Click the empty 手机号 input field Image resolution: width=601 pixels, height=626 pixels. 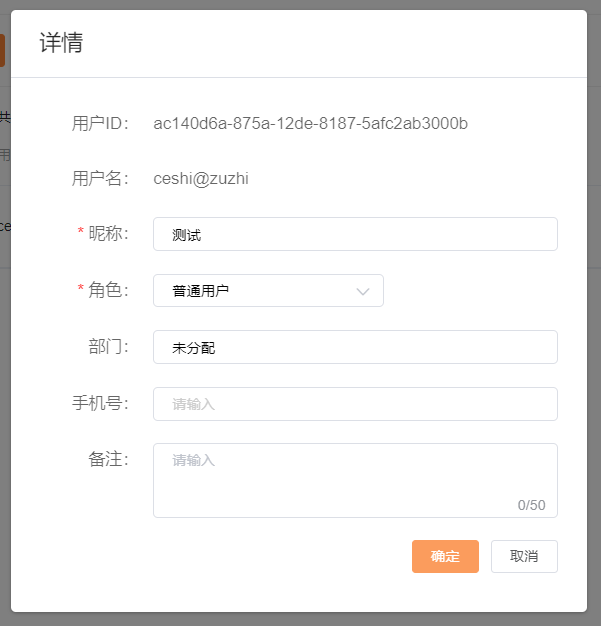[355, 404]
